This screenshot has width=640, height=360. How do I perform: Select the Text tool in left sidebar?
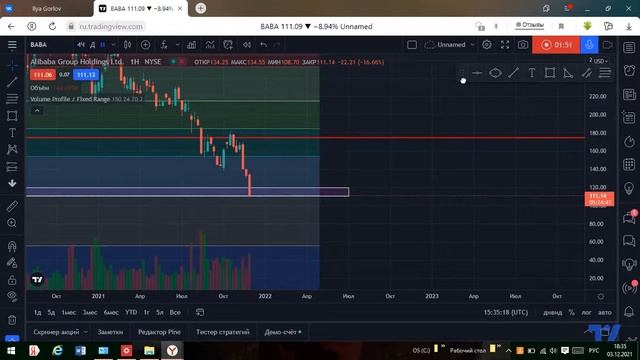pos(12,133)
